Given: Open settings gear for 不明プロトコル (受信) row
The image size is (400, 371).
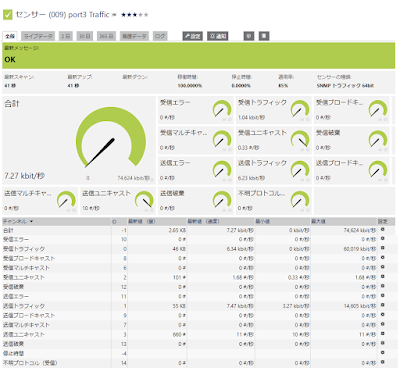Looking at the screenshot, I should (x=382, y=362).
